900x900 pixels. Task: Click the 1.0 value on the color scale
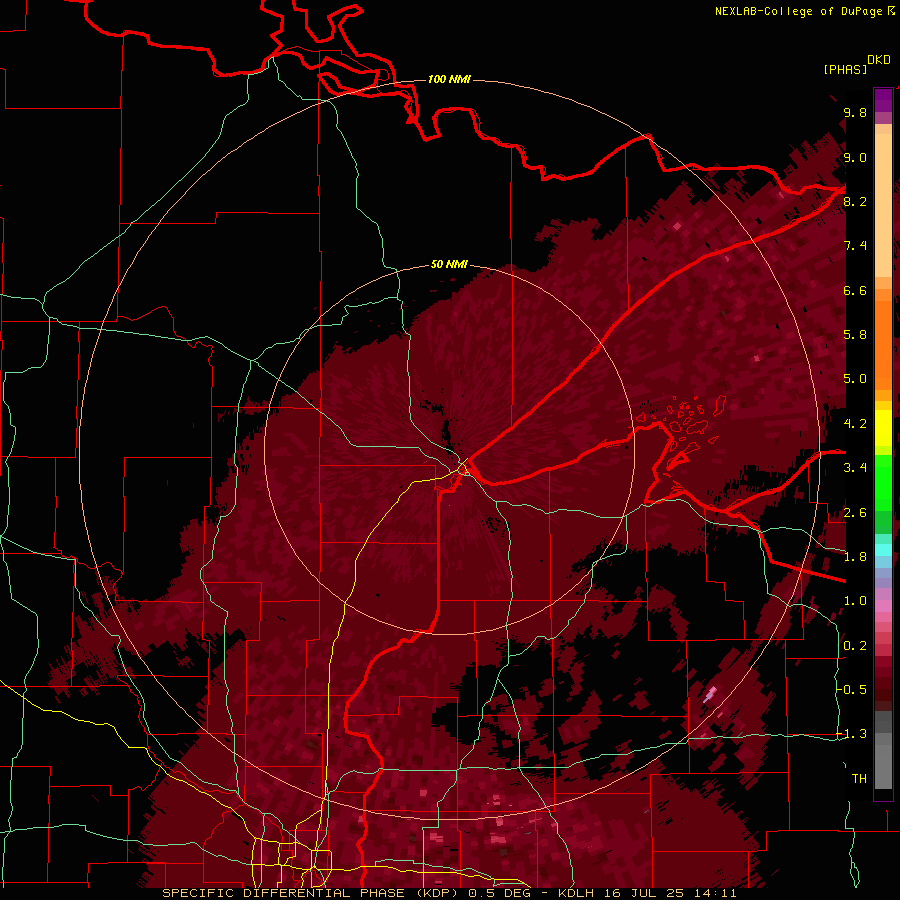855,601
